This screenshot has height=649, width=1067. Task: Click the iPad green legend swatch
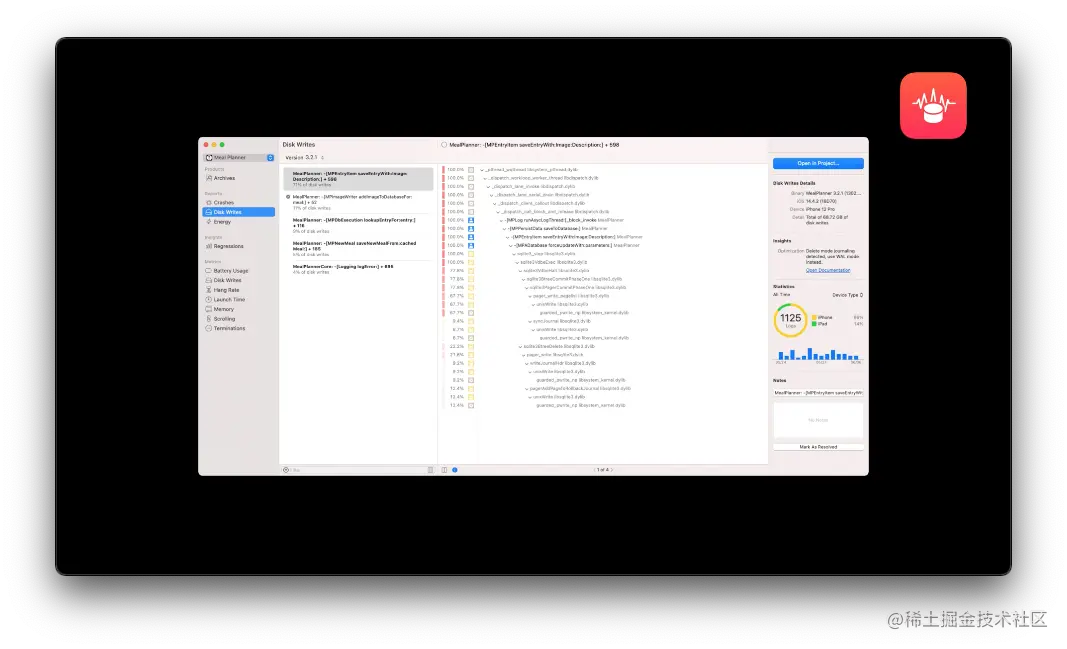(814, 324)
